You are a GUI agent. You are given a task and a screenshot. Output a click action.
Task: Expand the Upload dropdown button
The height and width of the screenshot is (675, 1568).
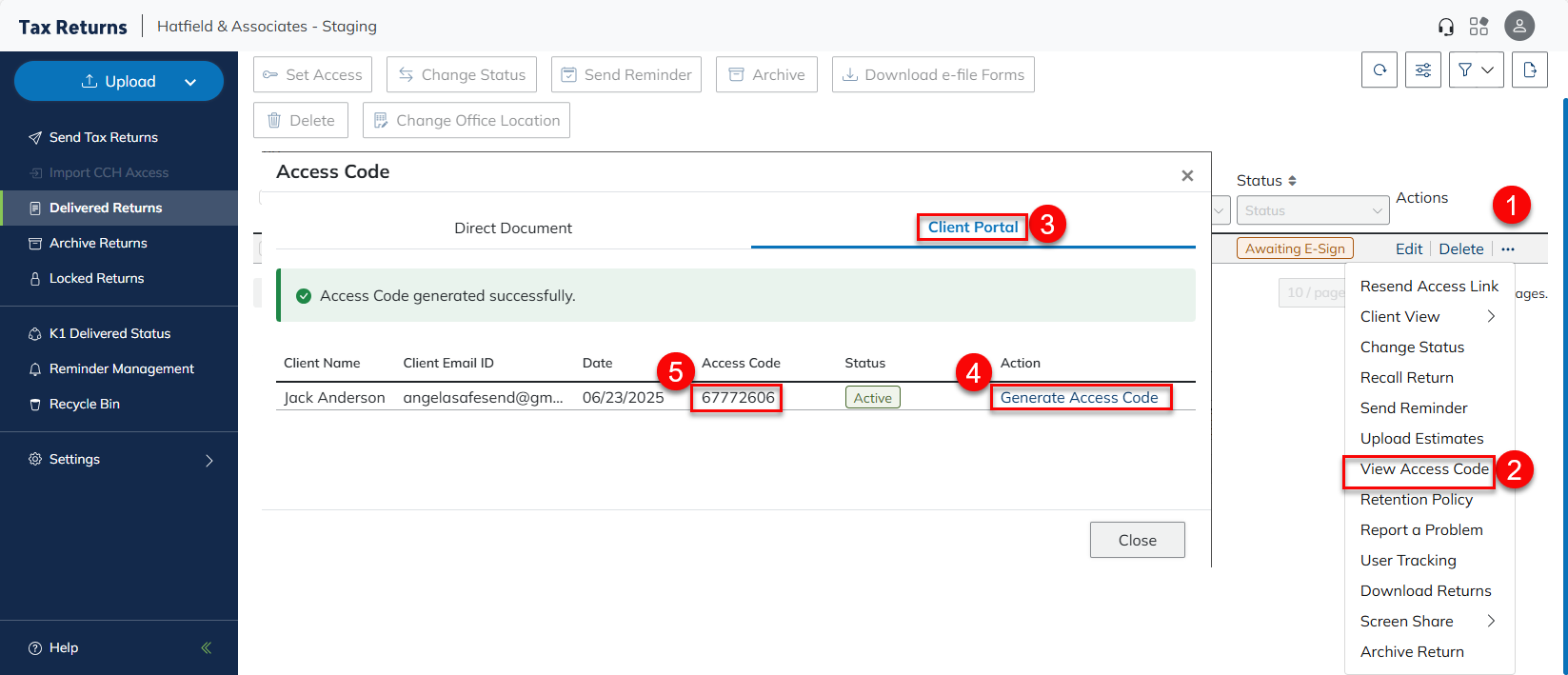click(190, 82)
